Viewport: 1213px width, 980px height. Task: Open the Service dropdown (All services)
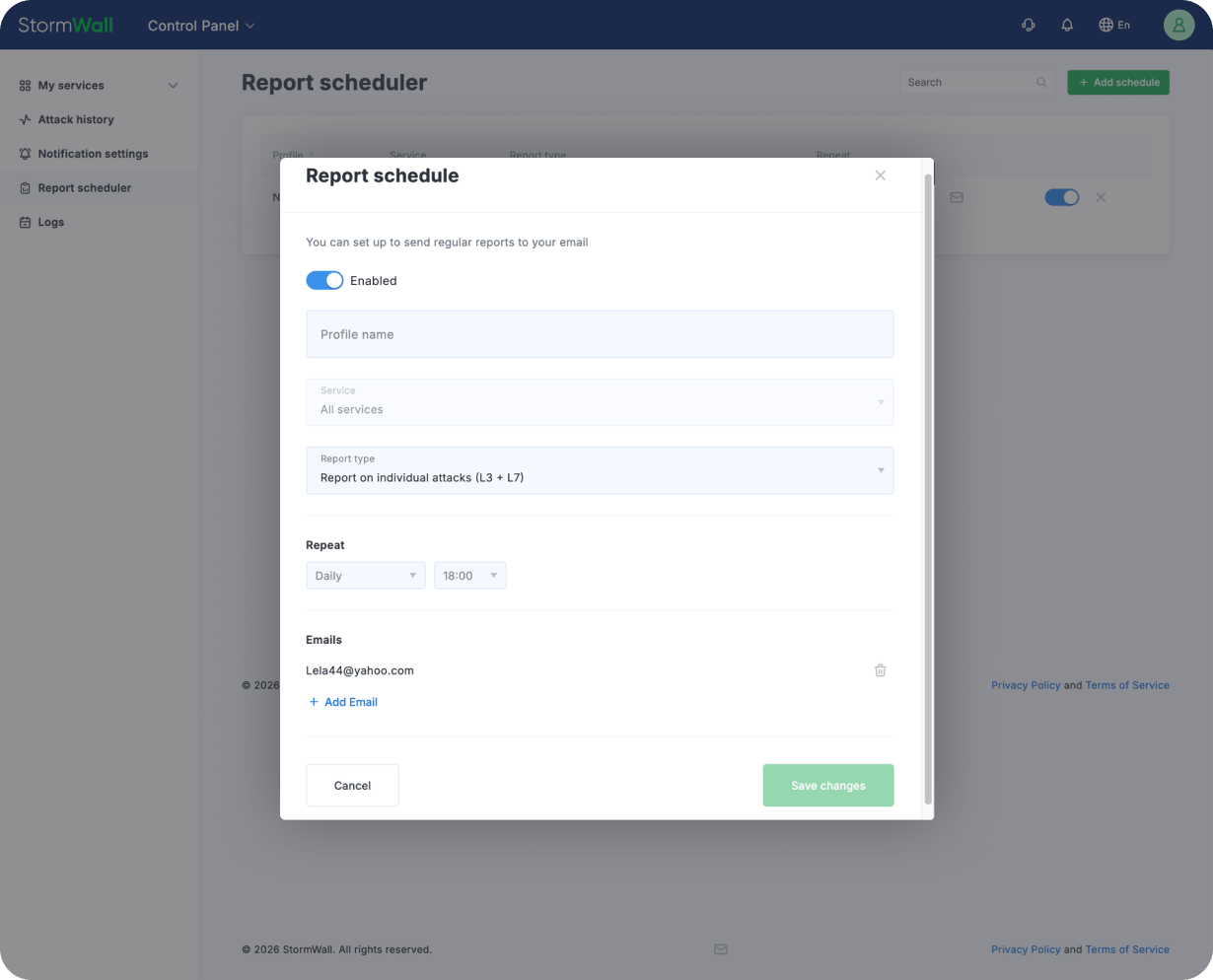[x=600, y=402]
